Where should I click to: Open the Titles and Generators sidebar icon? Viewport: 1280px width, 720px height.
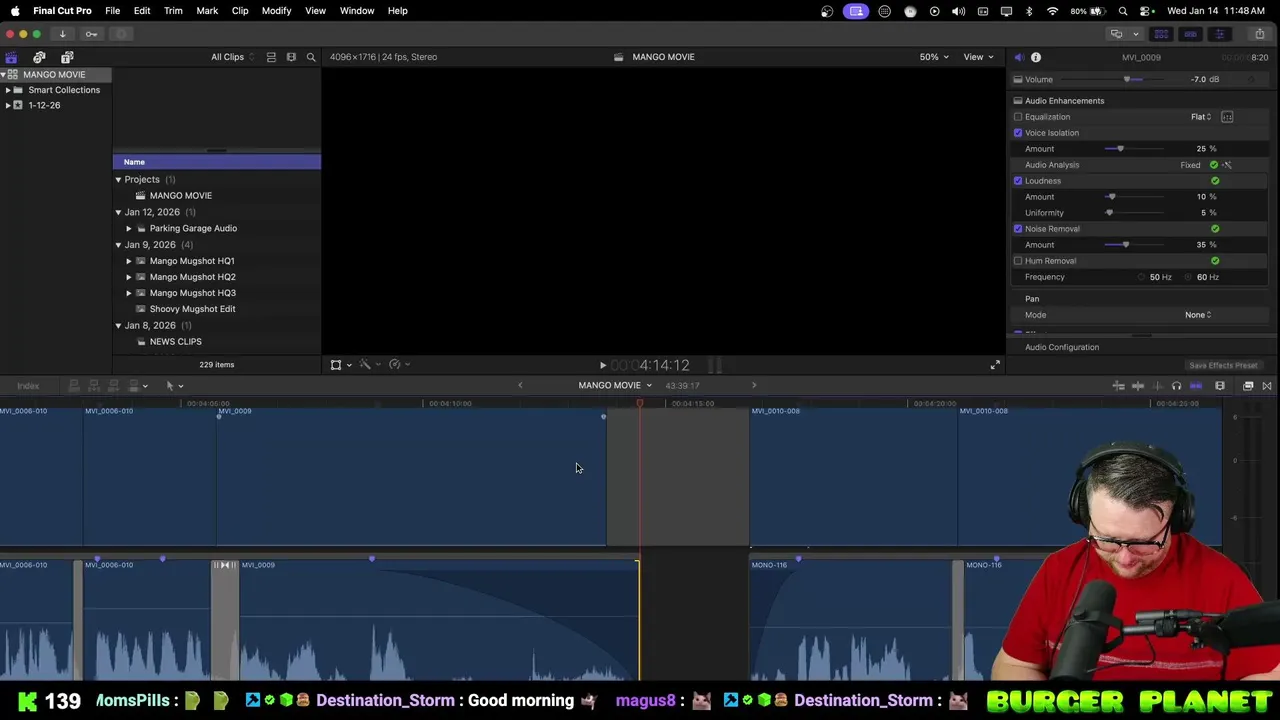67,58
